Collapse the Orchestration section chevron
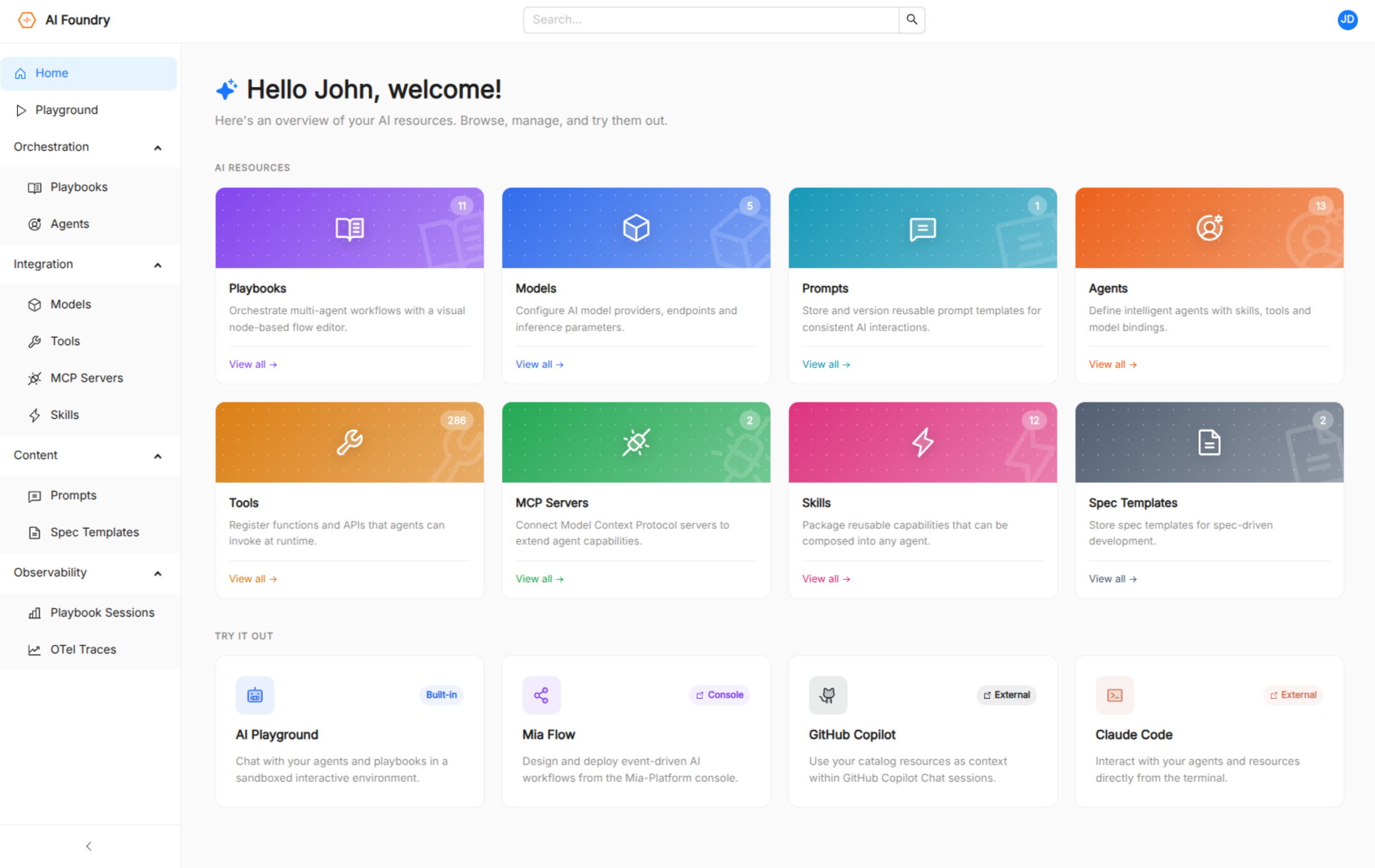 [158, 148]
